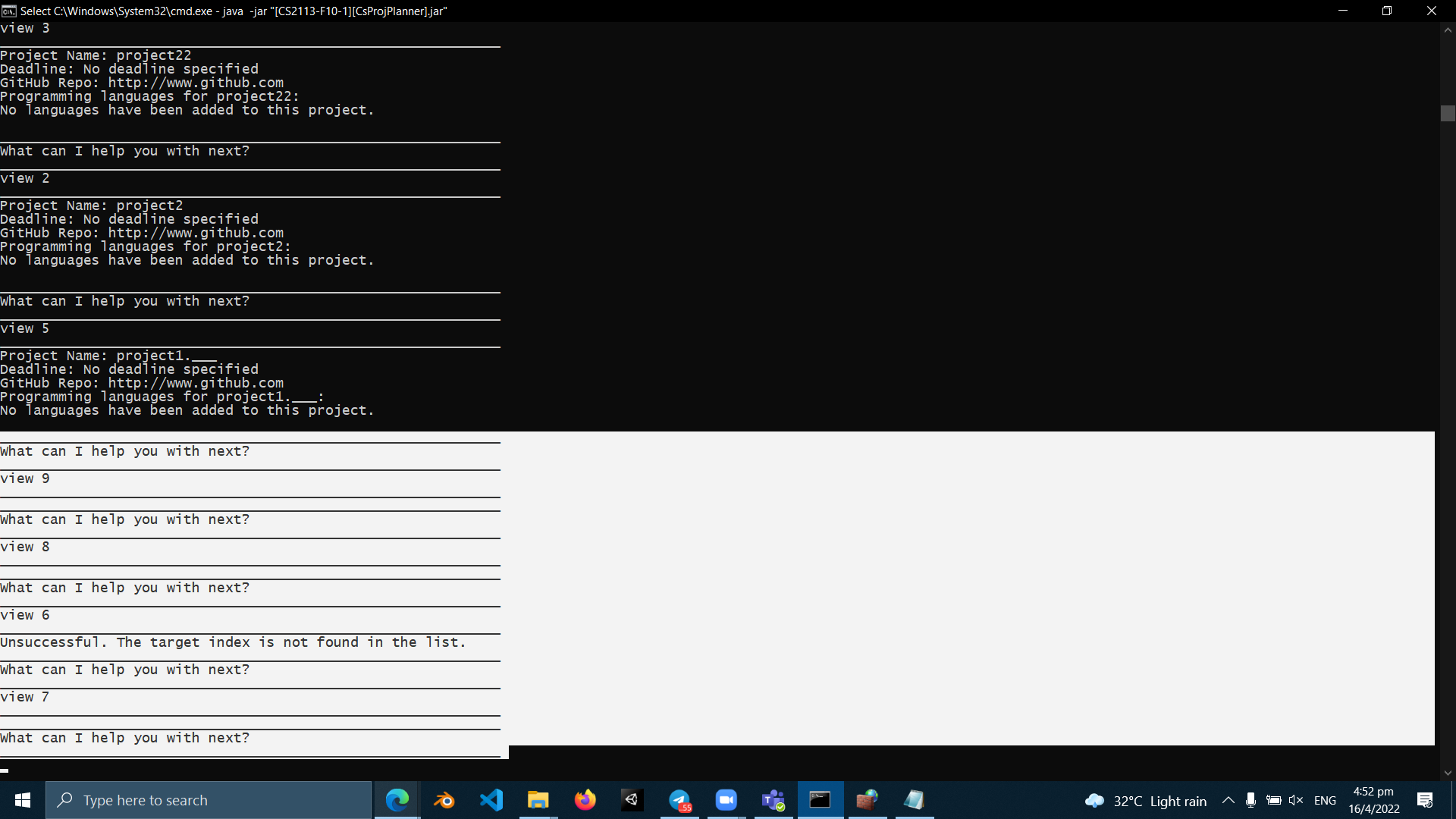Screen dimensions: 1456x819
Task: Click the cmd.exe taskbar icon
Action: coord(820,800)
